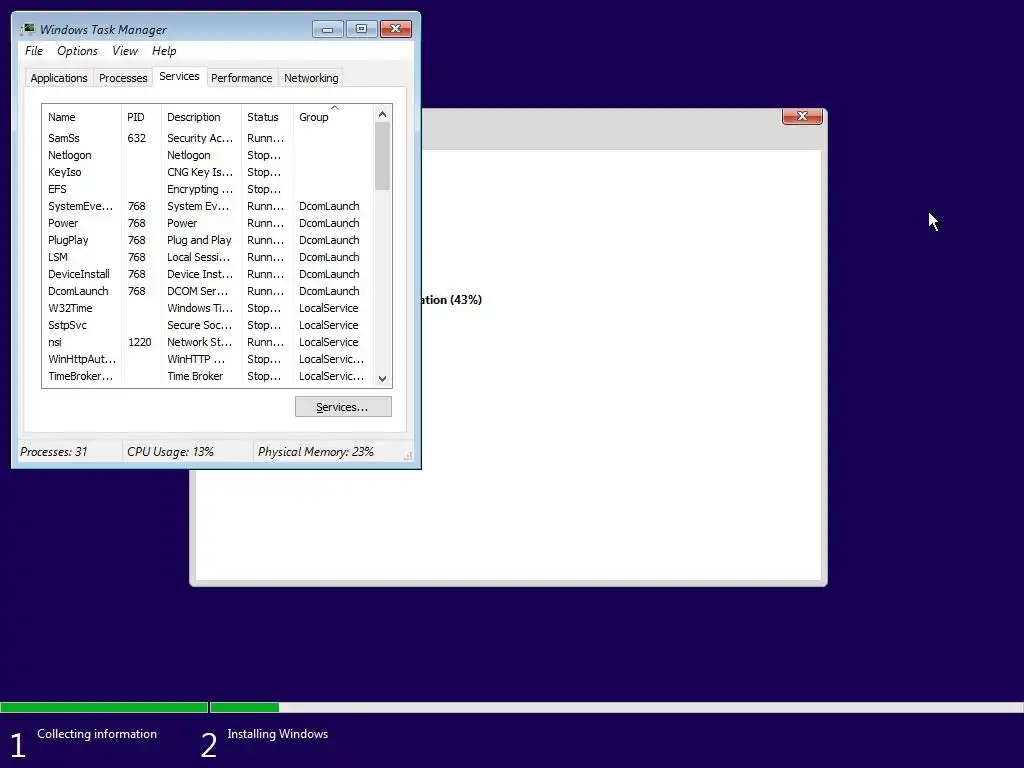Minimize the Windows Task Manager window

(x=328, y=29)
